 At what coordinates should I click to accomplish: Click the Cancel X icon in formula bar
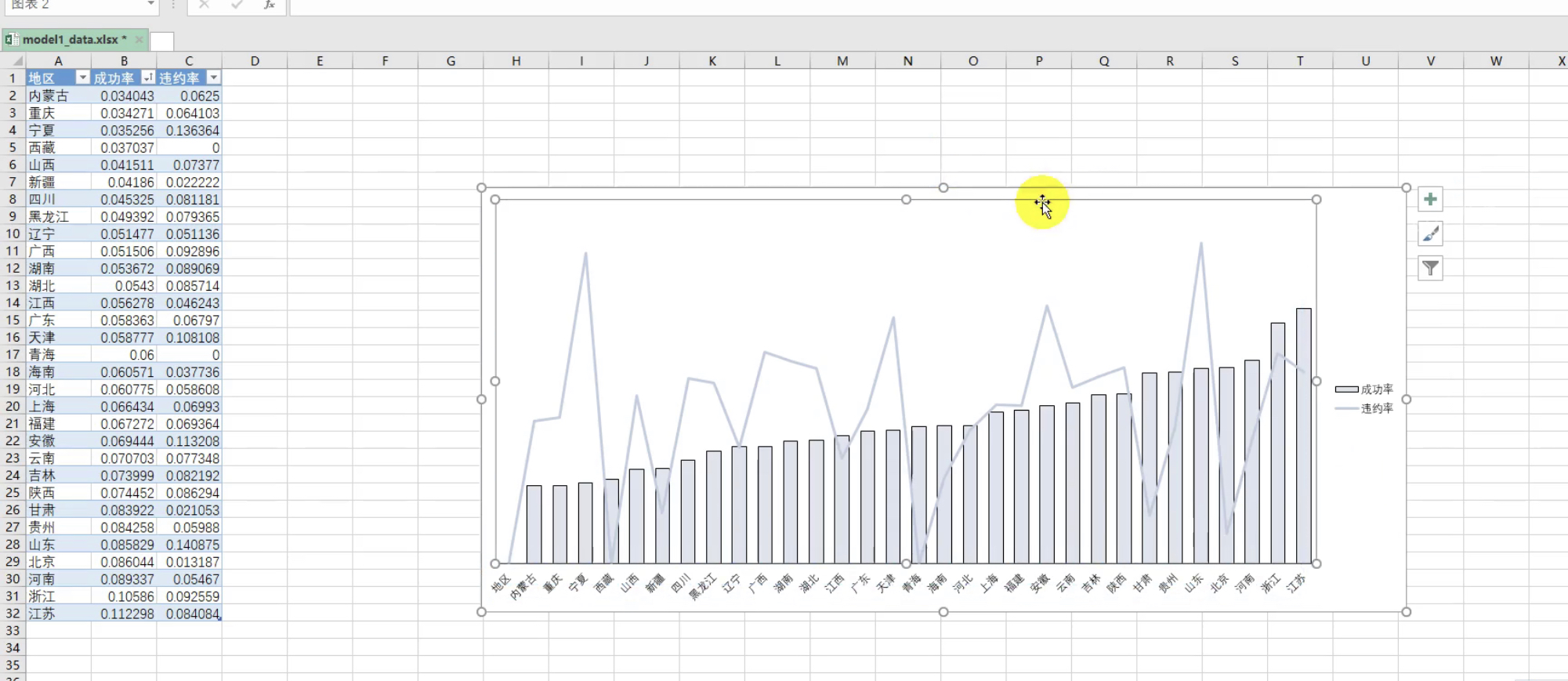[204, 5]
